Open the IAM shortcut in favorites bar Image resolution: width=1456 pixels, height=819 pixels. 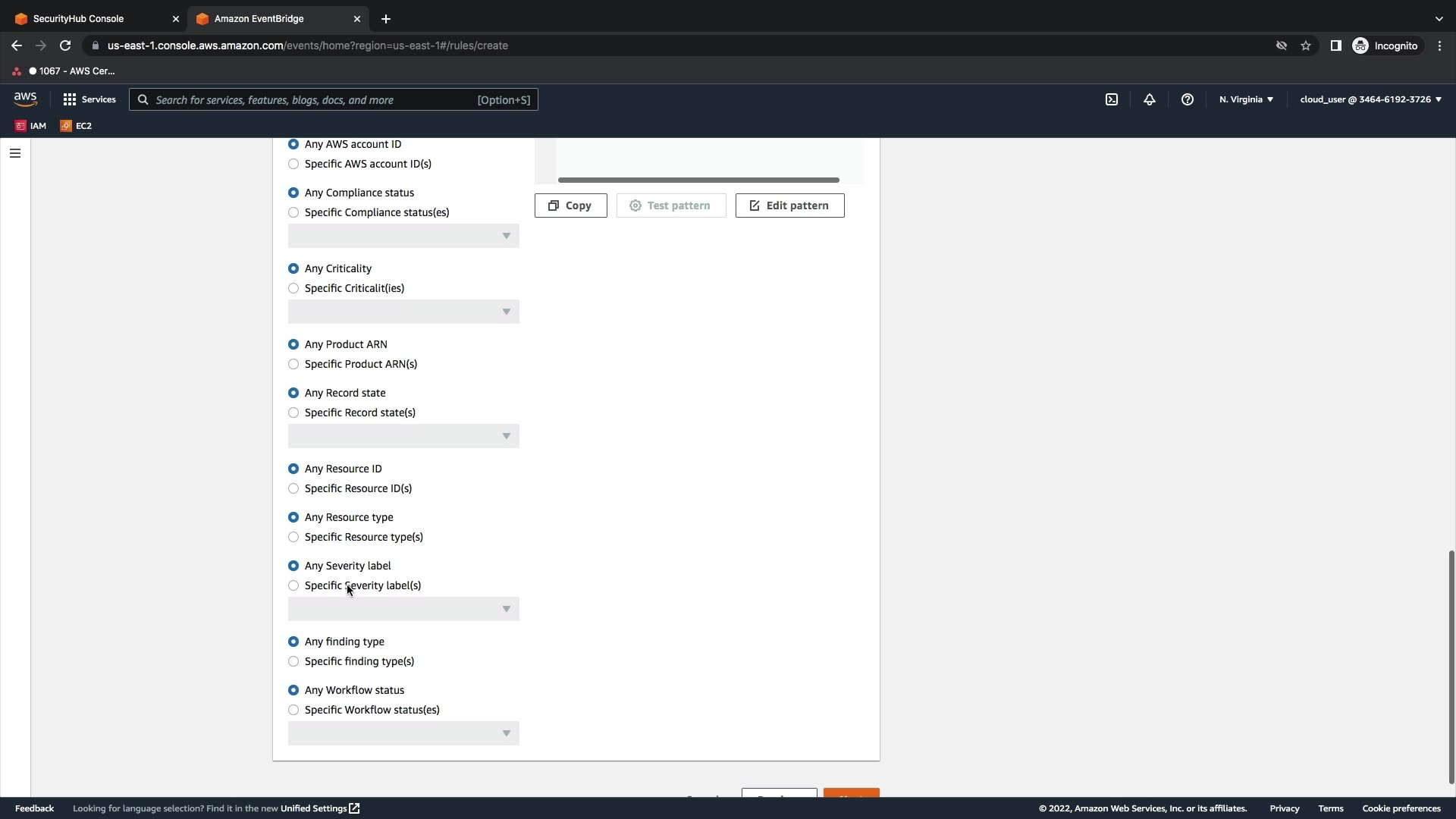coord(31,126)
